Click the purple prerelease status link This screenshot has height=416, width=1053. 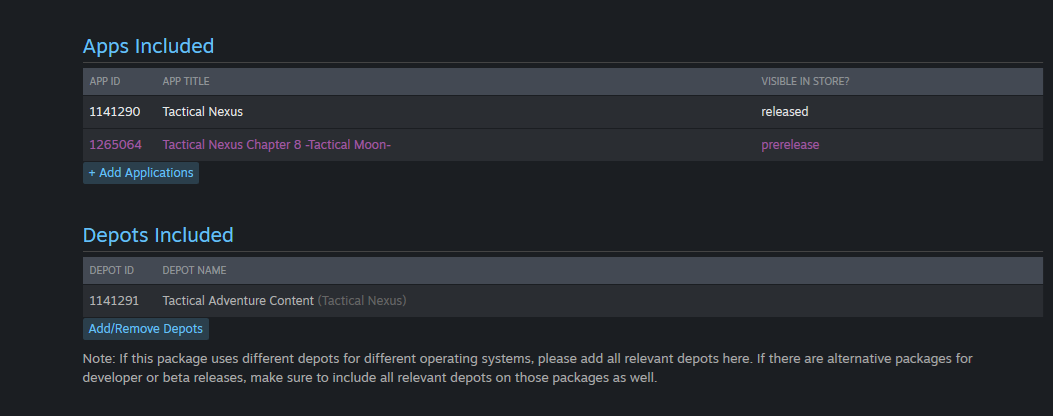point(790,145)
